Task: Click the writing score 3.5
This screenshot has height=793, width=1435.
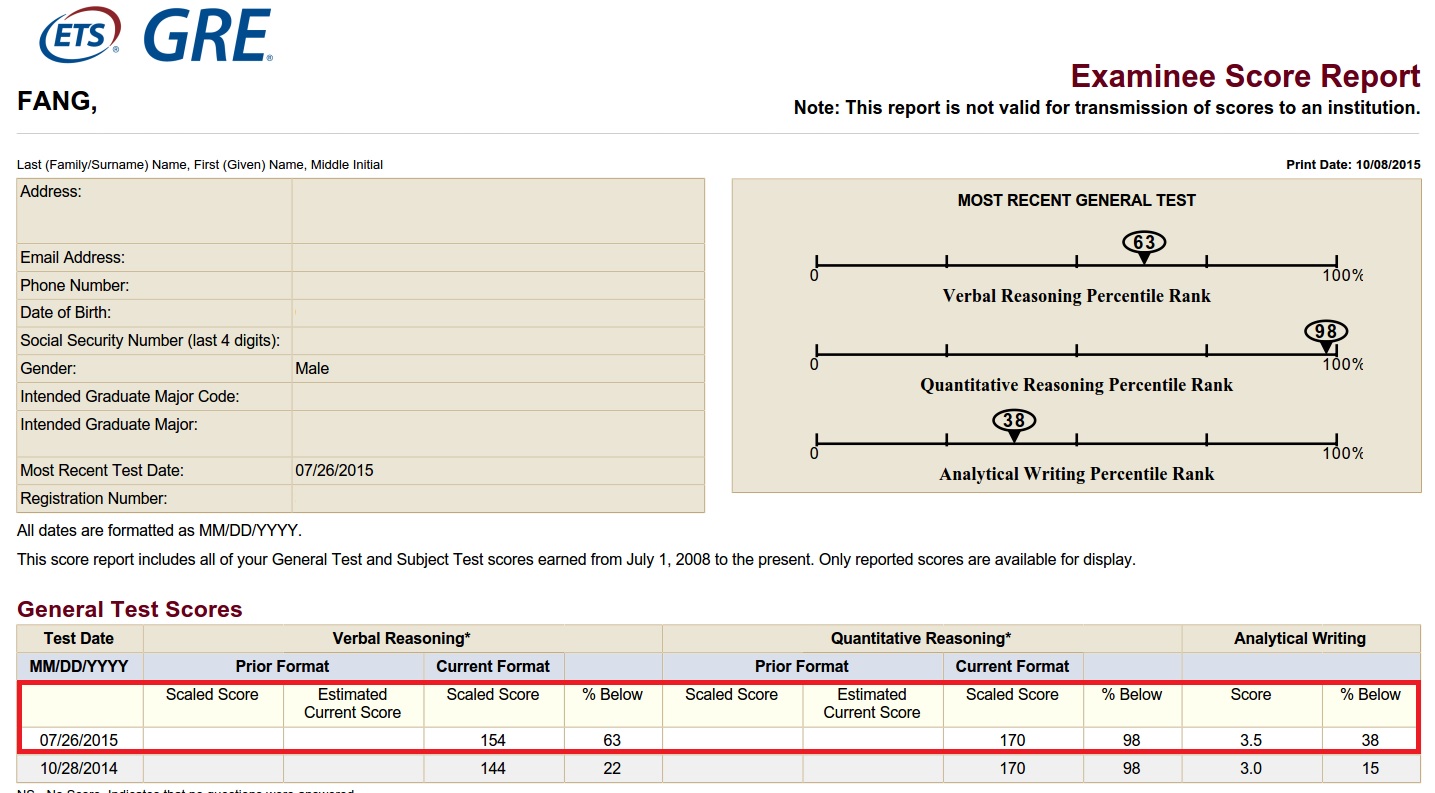Action: point(1251,740)
